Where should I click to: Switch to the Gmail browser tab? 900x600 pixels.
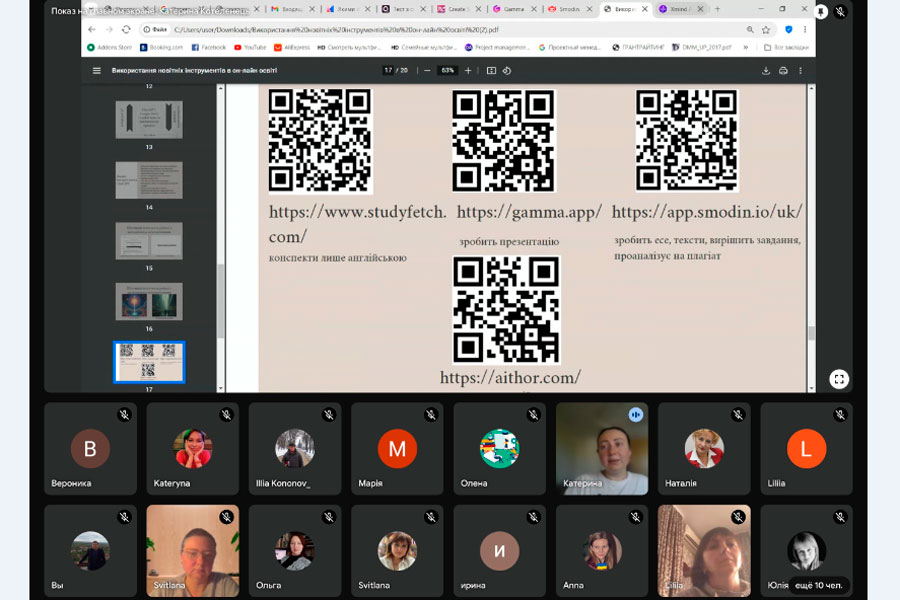292,9
